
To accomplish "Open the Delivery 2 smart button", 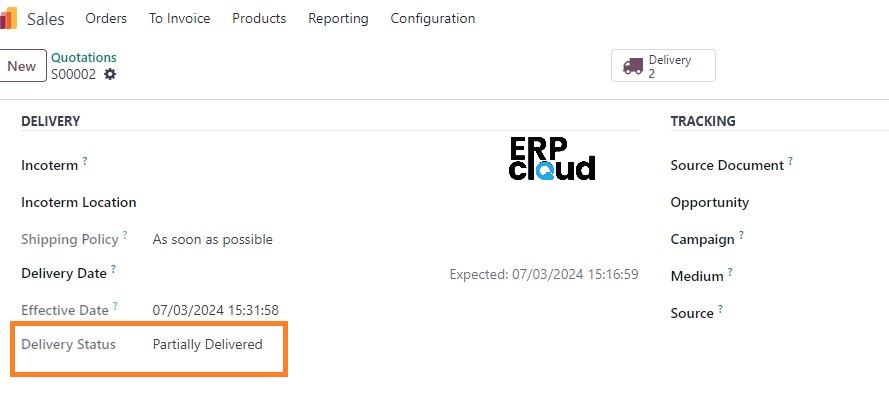I will [663, 66].
